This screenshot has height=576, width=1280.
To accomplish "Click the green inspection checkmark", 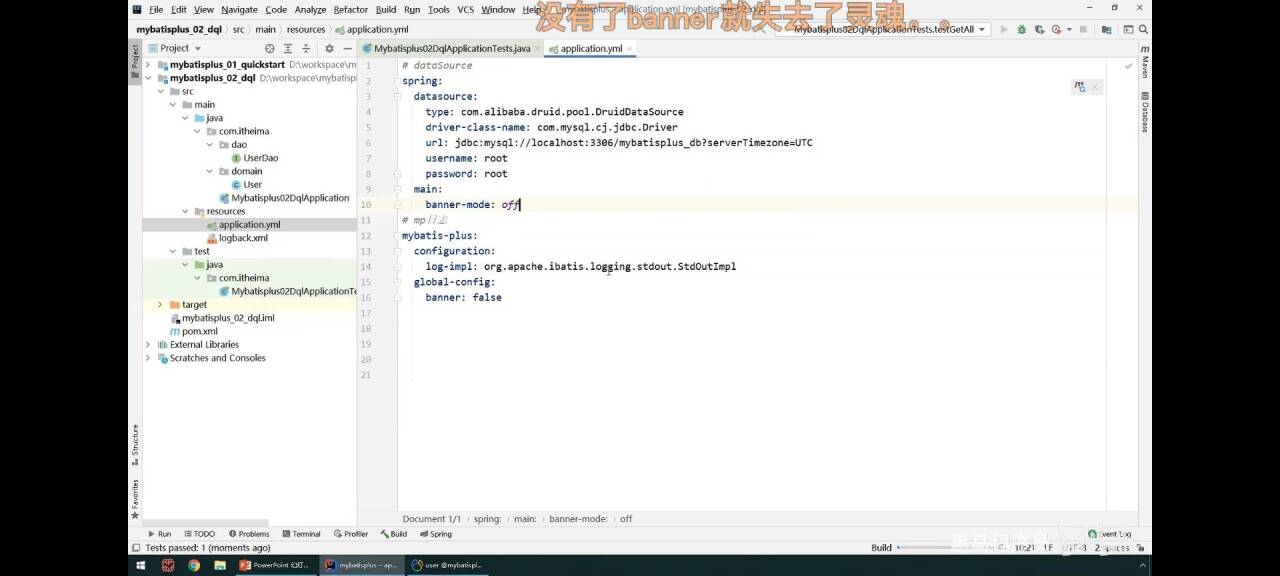I will (1128, 66).
